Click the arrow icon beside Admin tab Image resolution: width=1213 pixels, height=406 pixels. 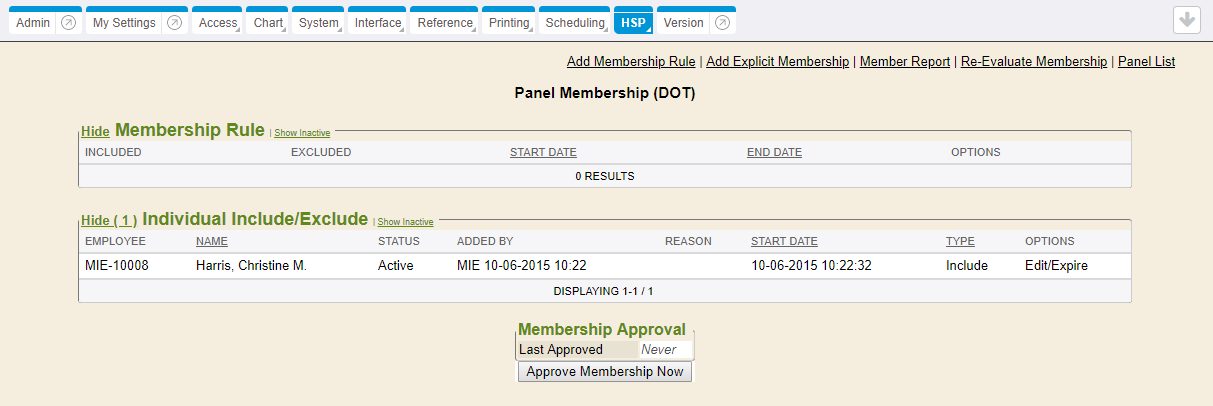coord(68,23)
